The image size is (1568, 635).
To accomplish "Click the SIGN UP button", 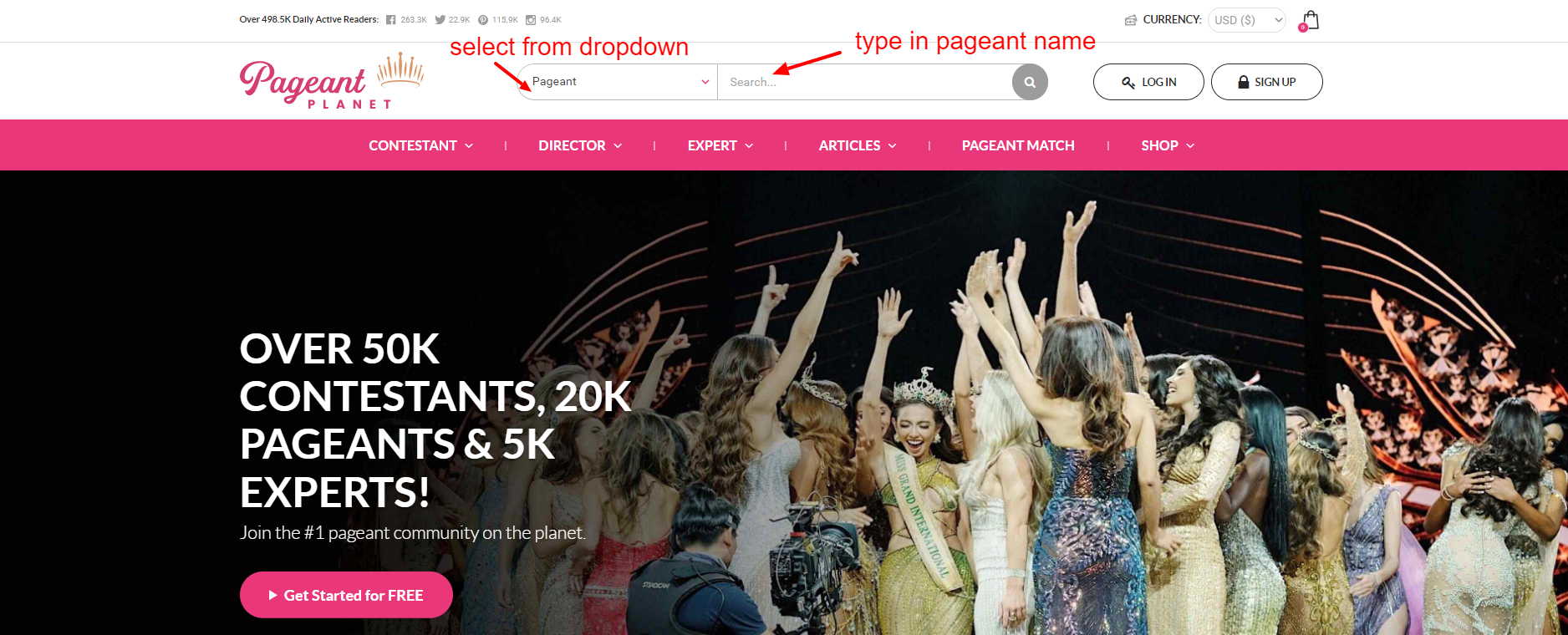I will 1267,82.
